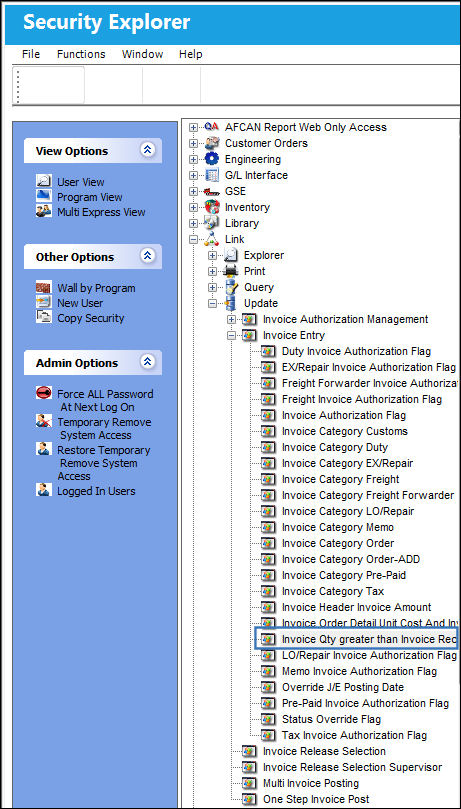Click the Multi Invoice Posting icon
The width and height of the screenshot is (461, 809).
click(x=250, y=783)
